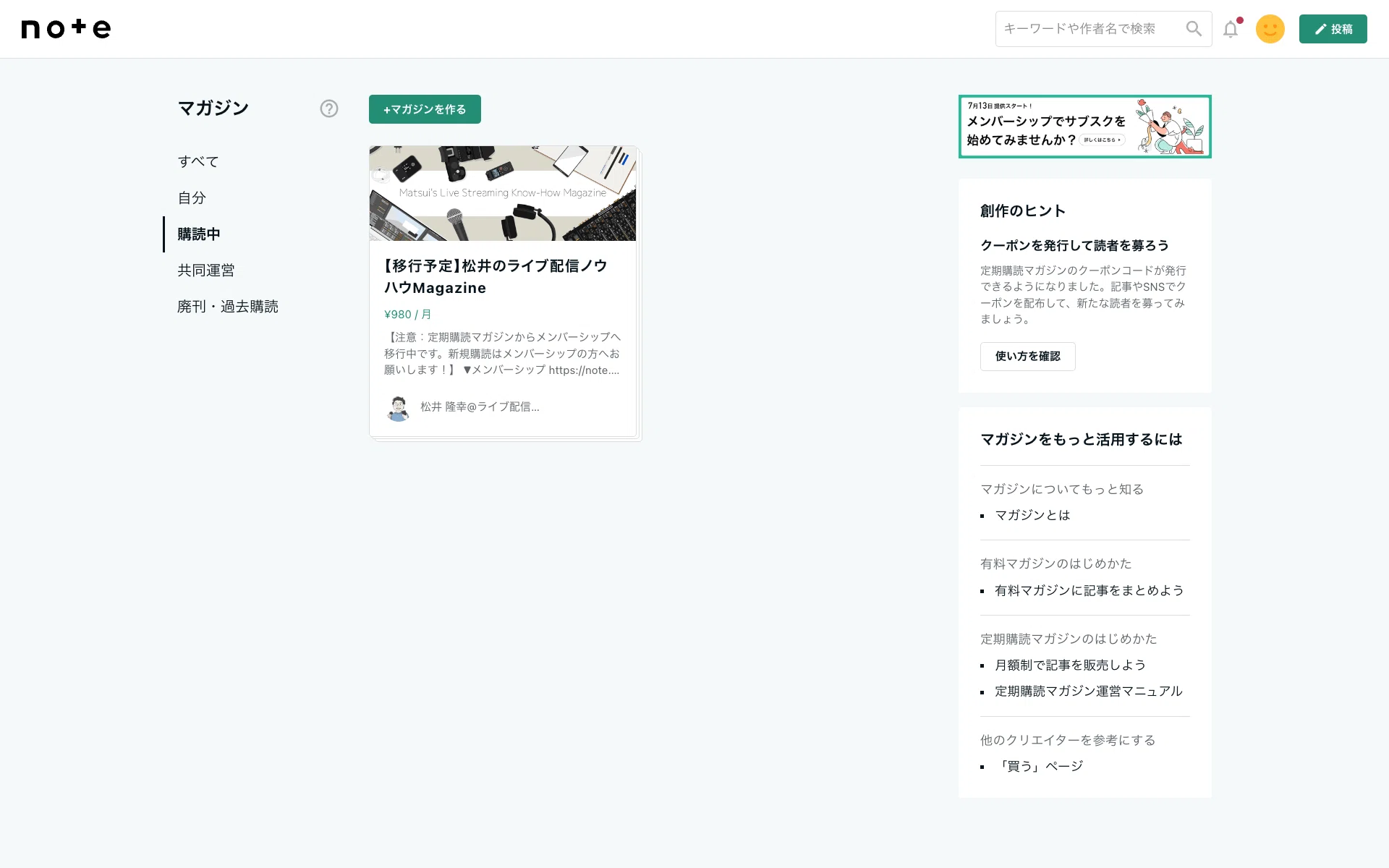Viewport: 1389px width, 868px height.
Task: Click the 定期購読マガジンのはじめかた subheading
Action: click(x=1069, y=639)
